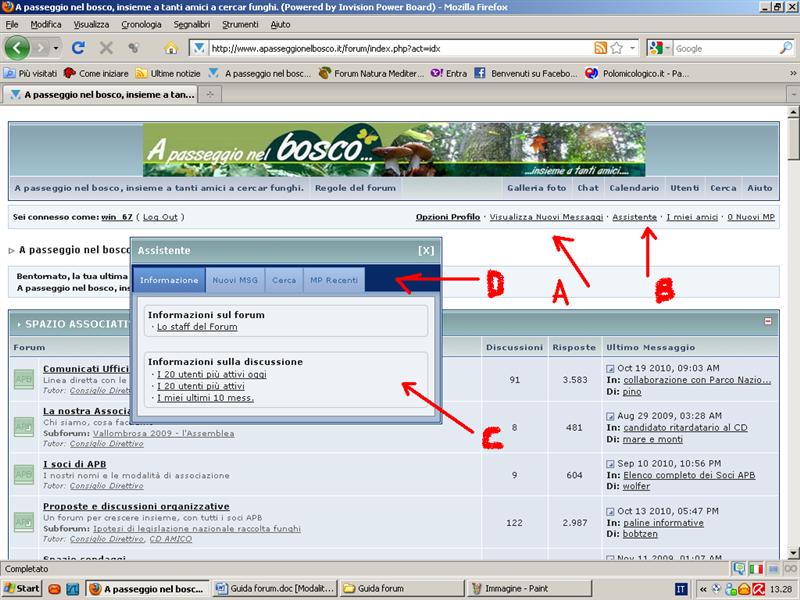This screenshot has height=600, width=800.
Task: Open the Facebook bookmark icon
Action: tap(480, 73)
